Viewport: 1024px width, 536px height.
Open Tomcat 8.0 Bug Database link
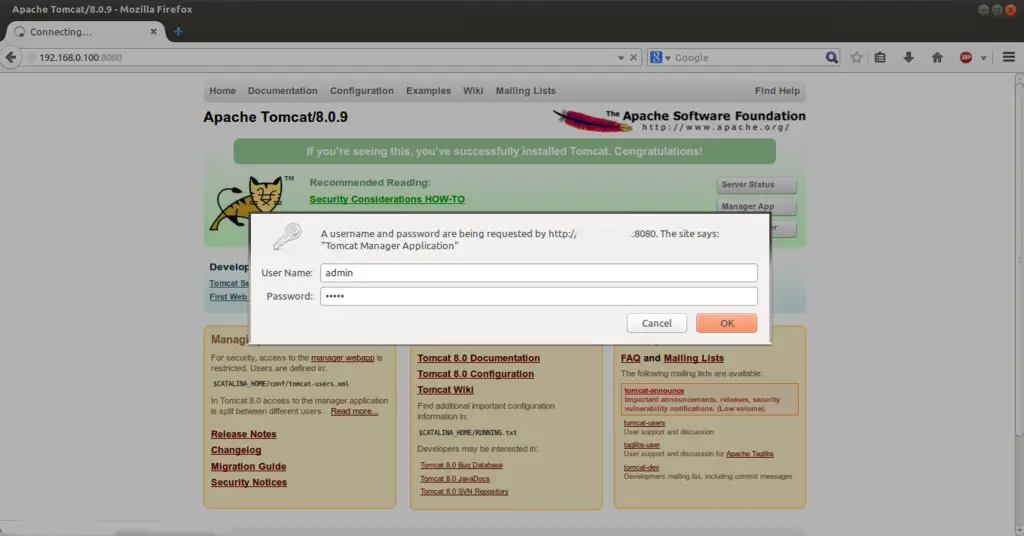(461, 465)
